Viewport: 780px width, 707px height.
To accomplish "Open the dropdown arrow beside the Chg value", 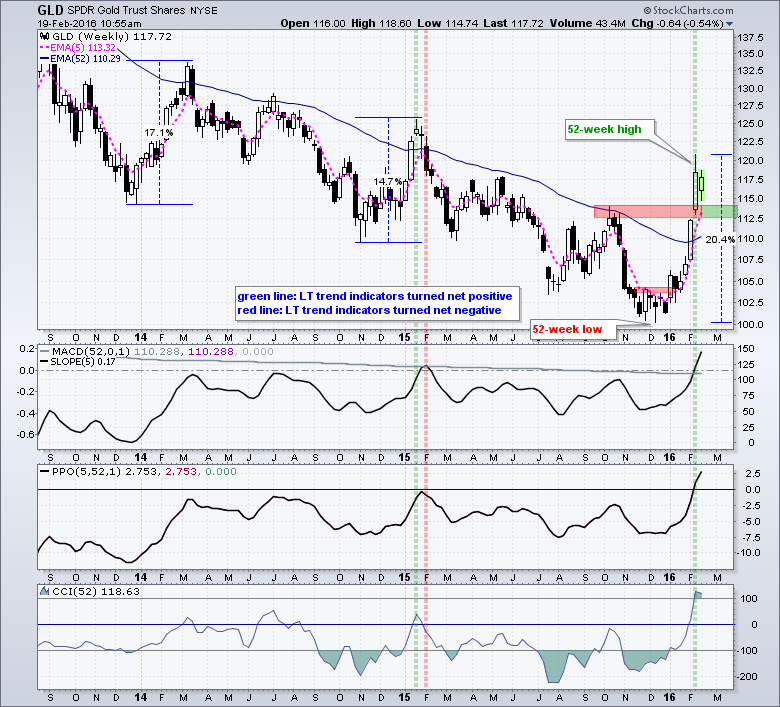I will [730, 24].
